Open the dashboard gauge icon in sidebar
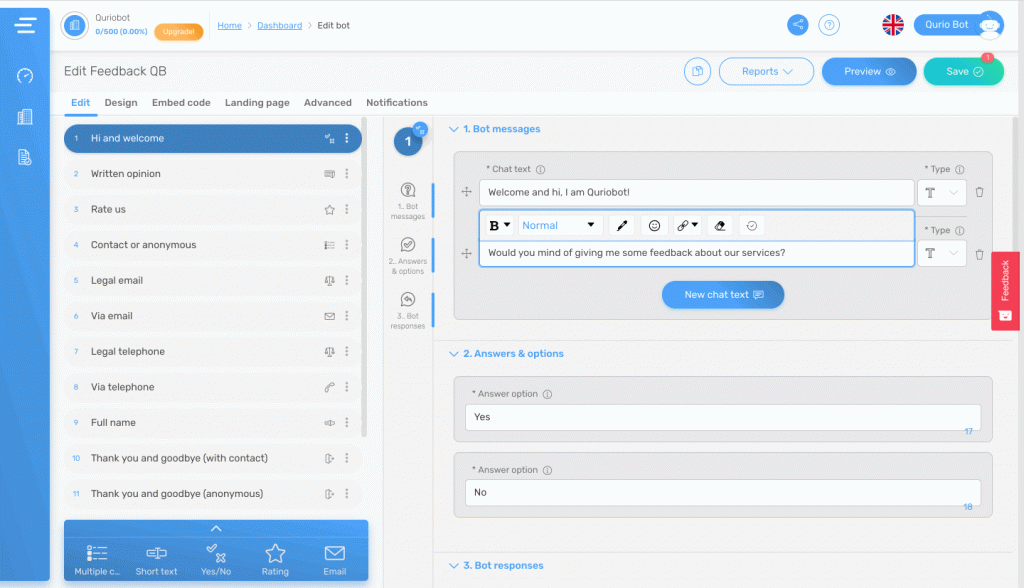Screen dimensions: 1024x588 pos(25,76)
